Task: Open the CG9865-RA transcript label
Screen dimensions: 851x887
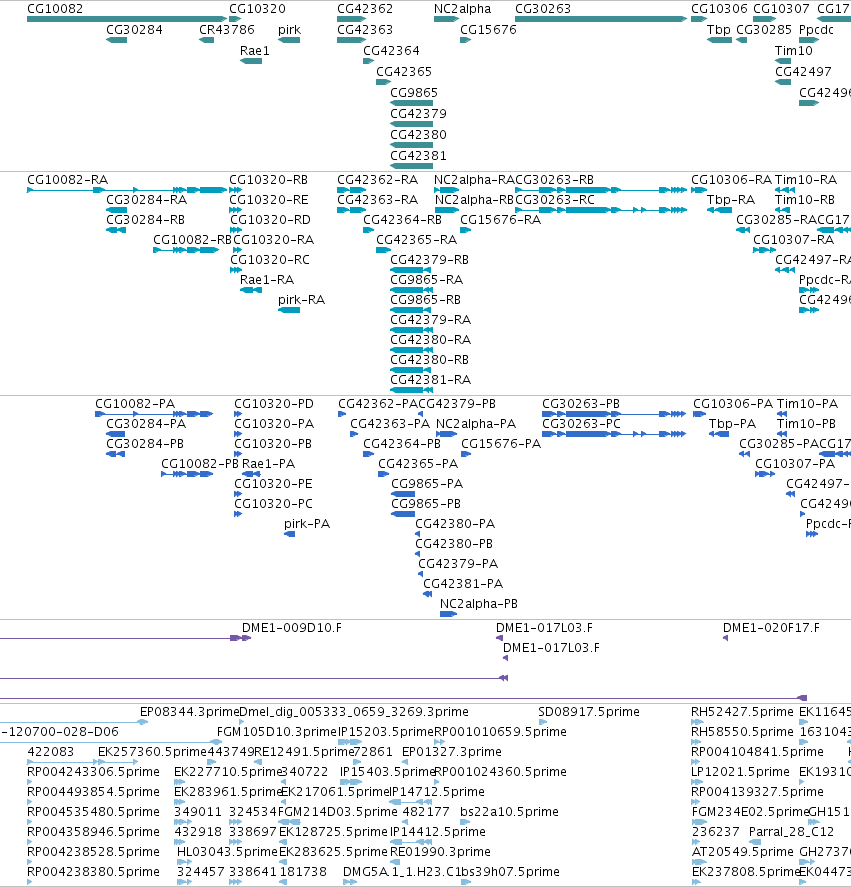Action: [427, 280]
